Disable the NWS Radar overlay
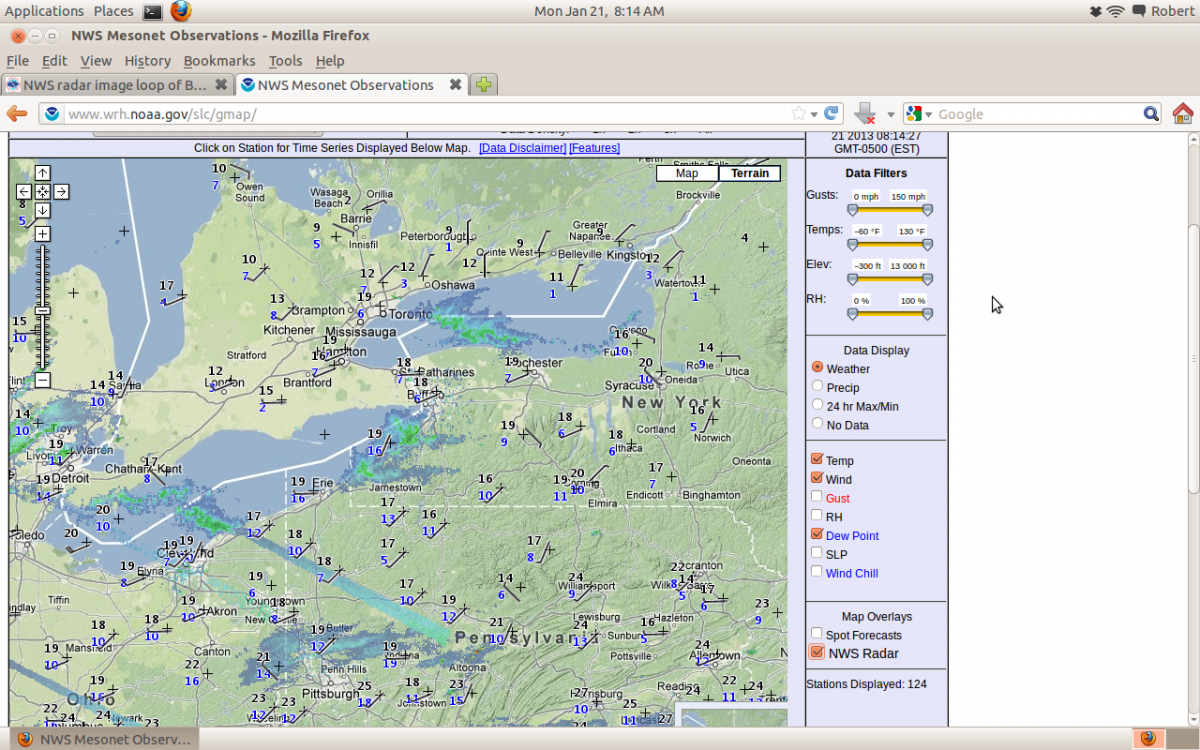Viewport: 1200px width, 750px height. (x=818, y=653)
